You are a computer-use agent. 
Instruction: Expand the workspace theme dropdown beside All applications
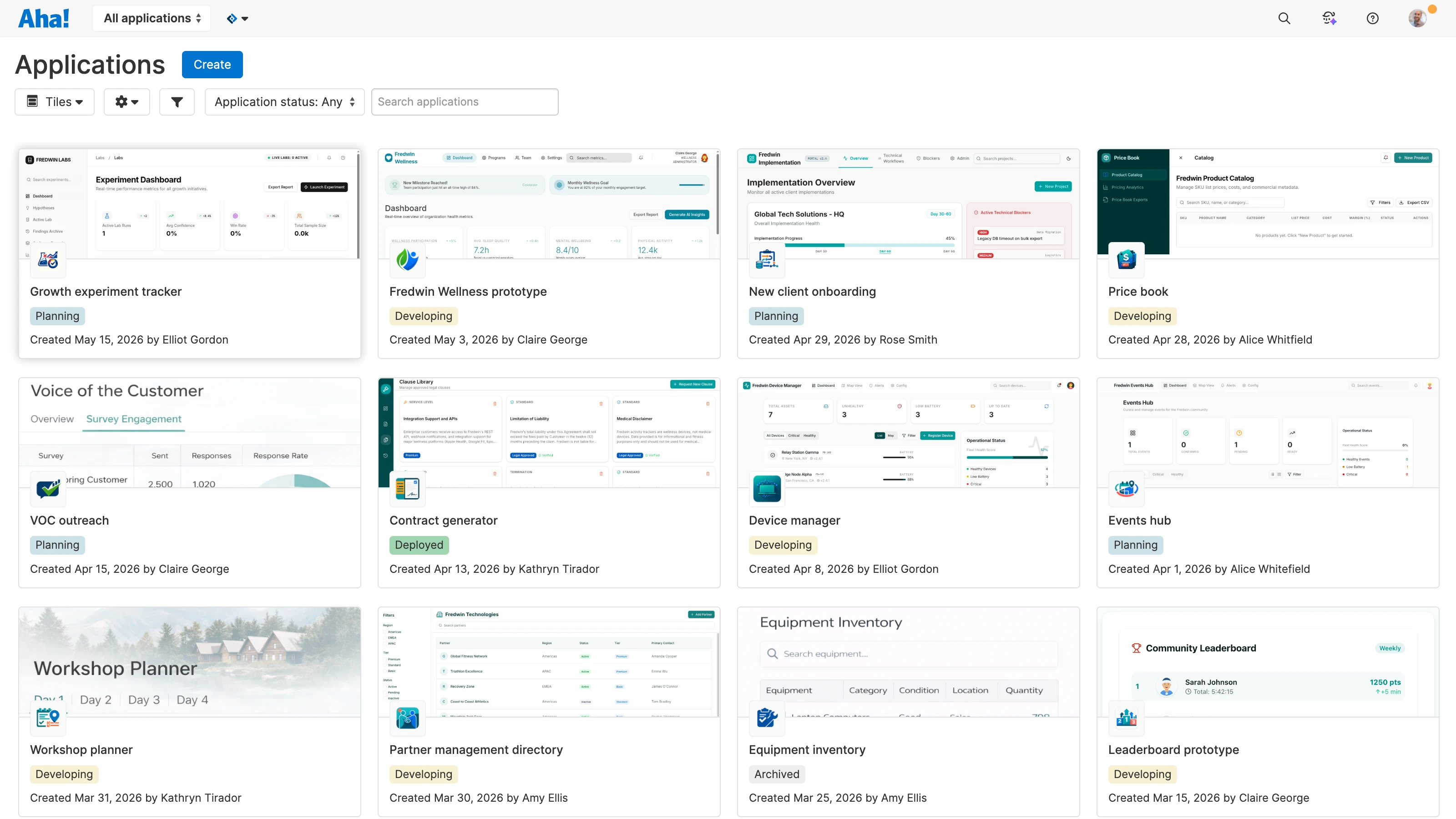click(237, 18)
